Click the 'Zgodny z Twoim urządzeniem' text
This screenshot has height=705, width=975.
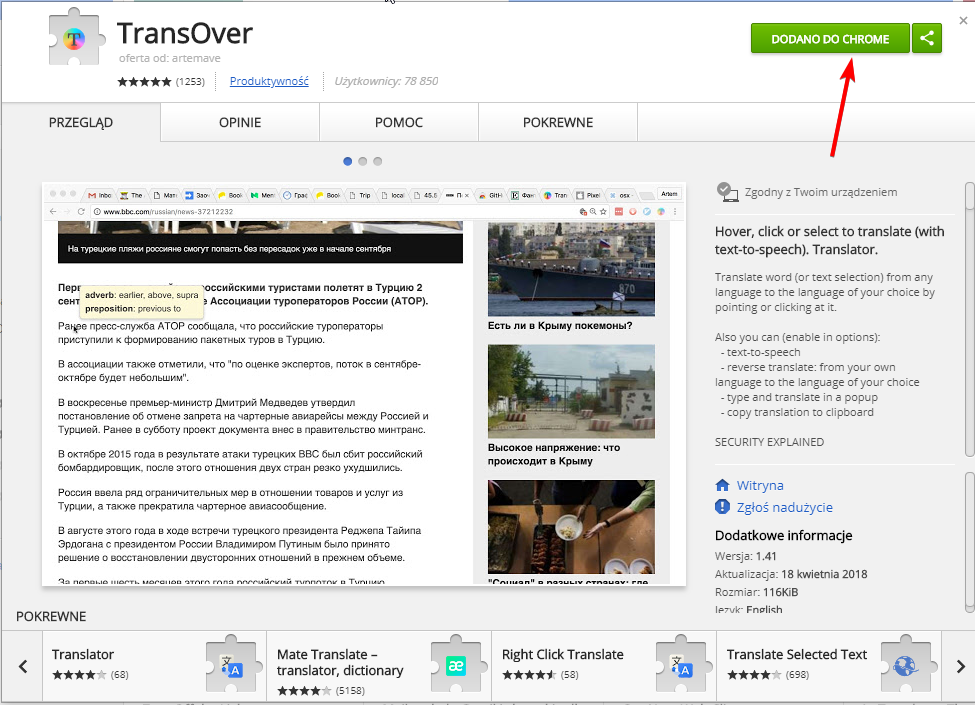821,192
